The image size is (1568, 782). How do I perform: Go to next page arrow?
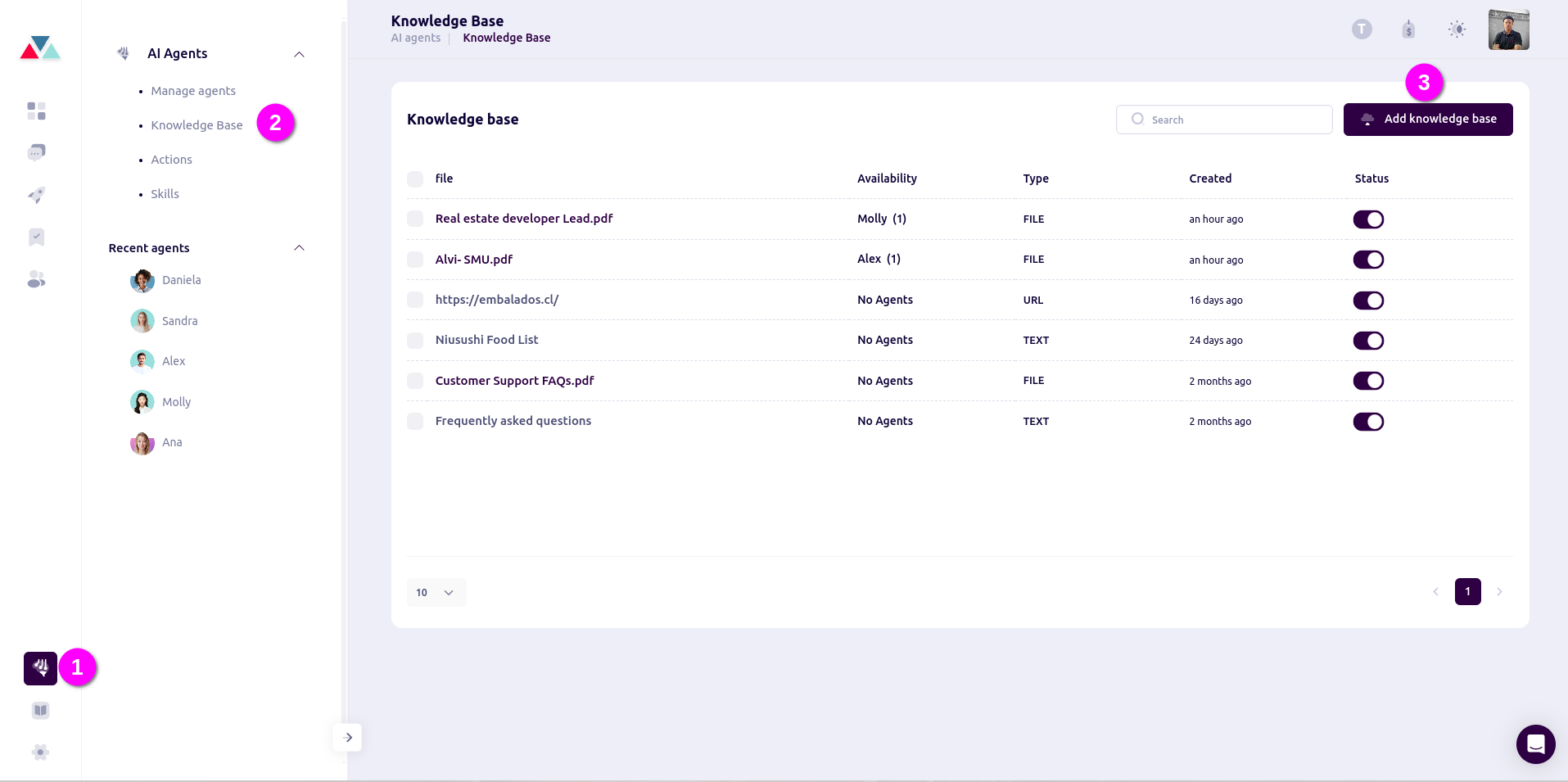click(1499, 591)
